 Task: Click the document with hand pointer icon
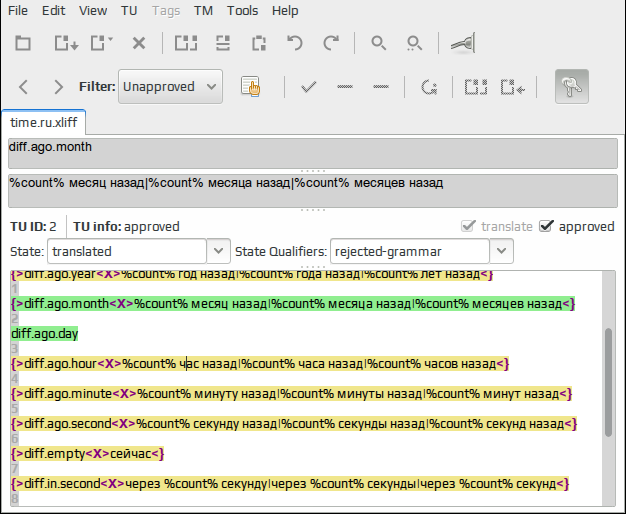251,86
